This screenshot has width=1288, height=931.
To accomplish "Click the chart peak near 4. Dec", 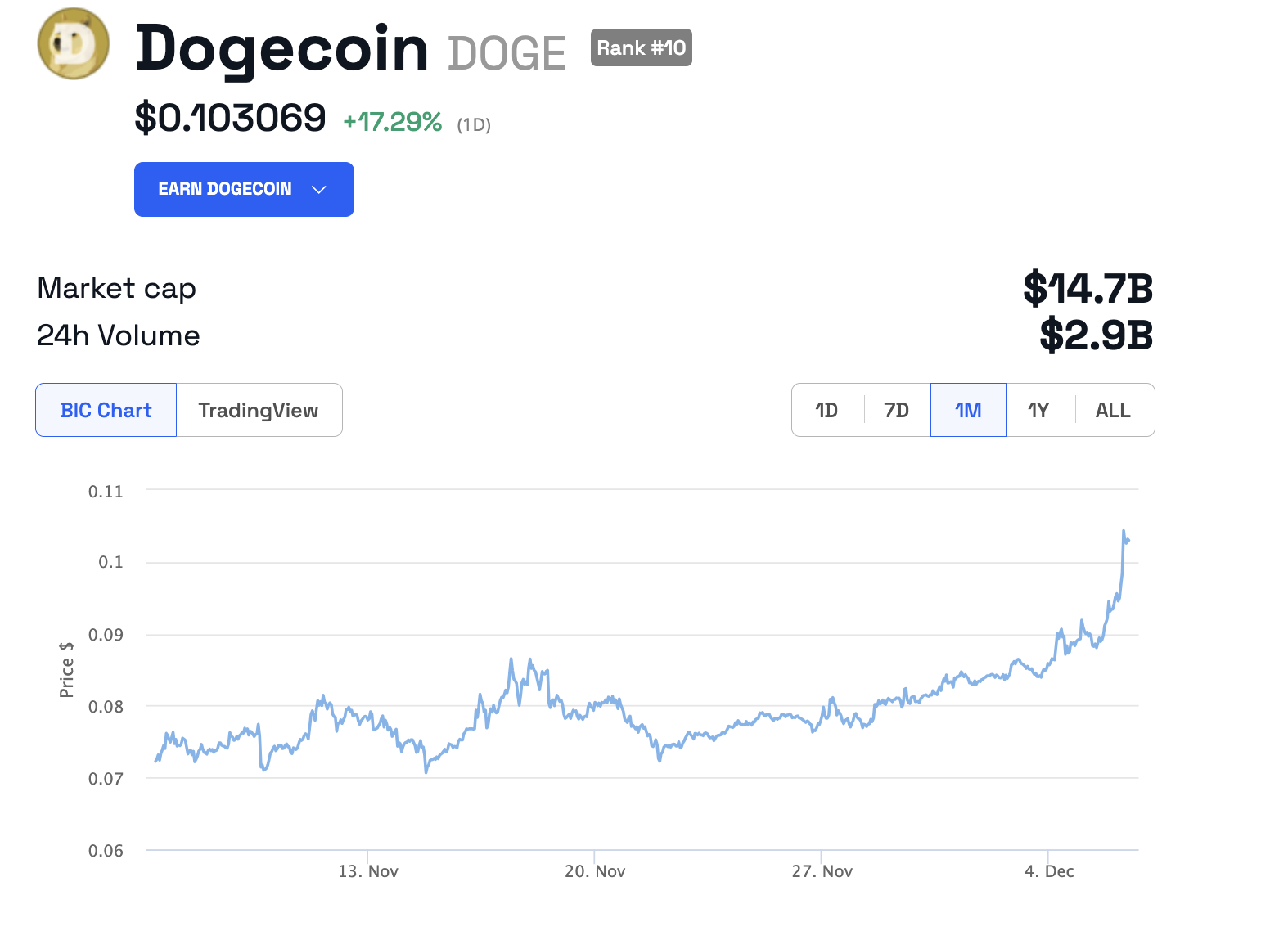I will click(x=1124, y=532).
